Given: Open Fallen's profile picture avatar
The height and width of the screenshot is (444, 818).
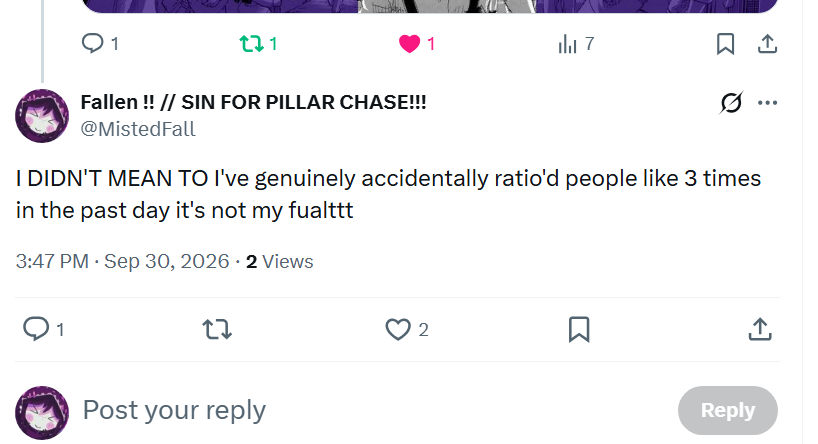Looking at the screenshot, I should (42, 116).
